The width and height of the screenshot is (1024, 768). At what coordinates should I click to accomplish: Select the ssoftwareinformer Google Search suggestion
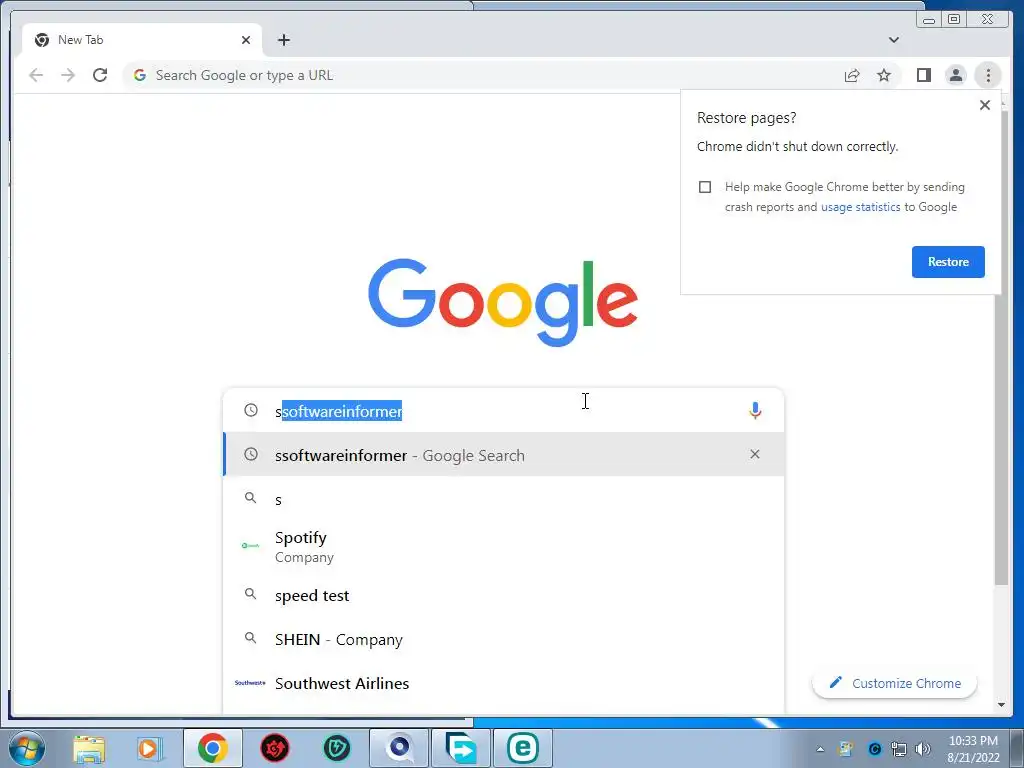504,455
